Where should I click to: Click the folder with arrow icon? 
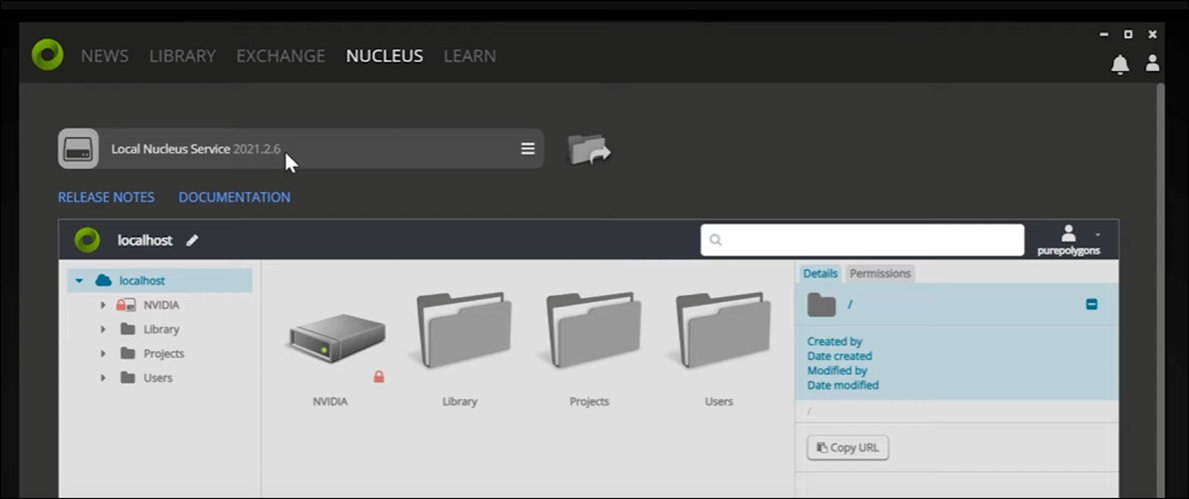588,149
